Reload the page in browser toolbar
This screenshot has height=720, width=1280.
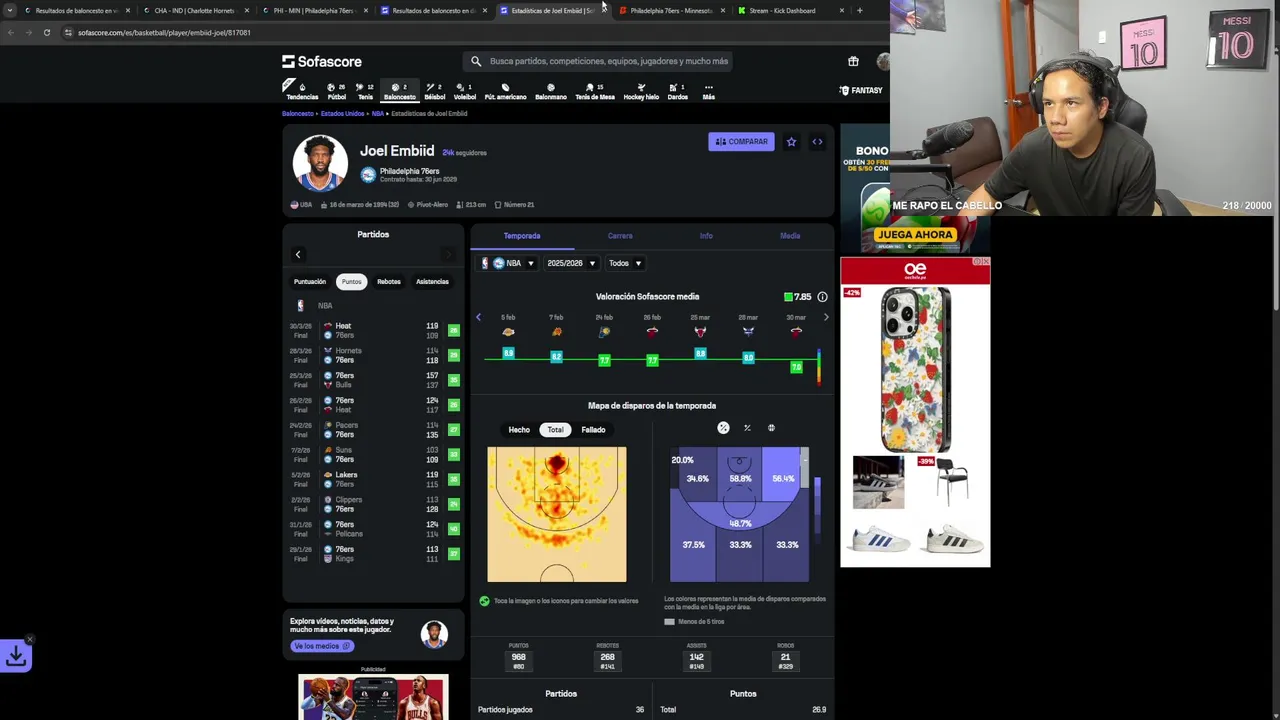46,33
